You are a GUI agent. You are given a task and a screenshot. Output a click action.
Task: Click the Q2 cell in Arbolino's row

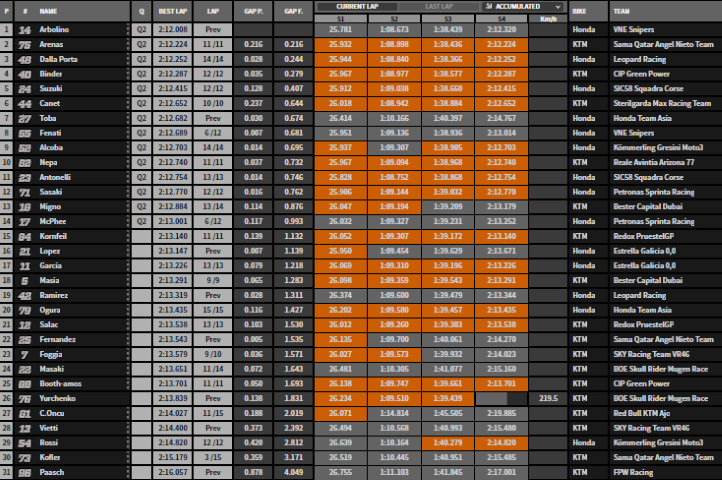(141, 29)
